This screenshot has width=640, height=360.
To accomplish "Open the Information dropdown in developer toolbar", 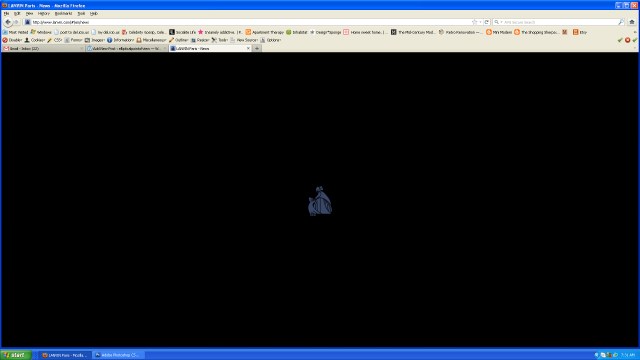I will 120,40.
